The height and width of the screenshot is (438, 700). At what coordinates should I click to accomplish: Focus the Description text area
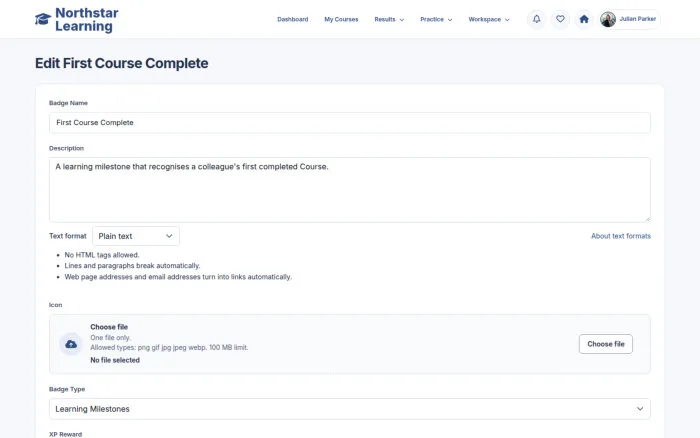pyautogui.click(x=350, y=189)
